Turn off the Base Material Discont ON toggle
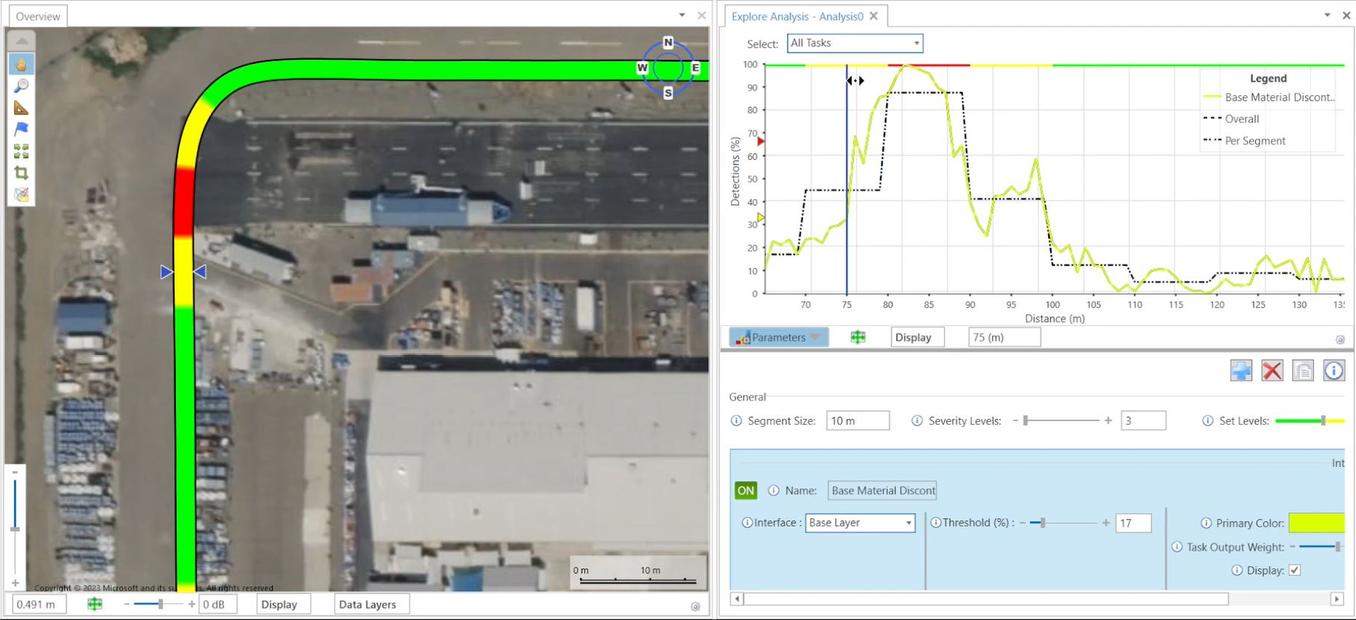 point(745,490)
